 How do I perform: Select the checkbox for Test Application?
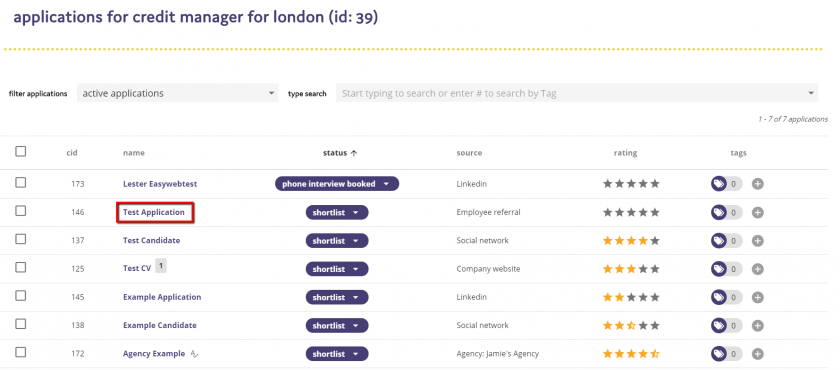20,212
